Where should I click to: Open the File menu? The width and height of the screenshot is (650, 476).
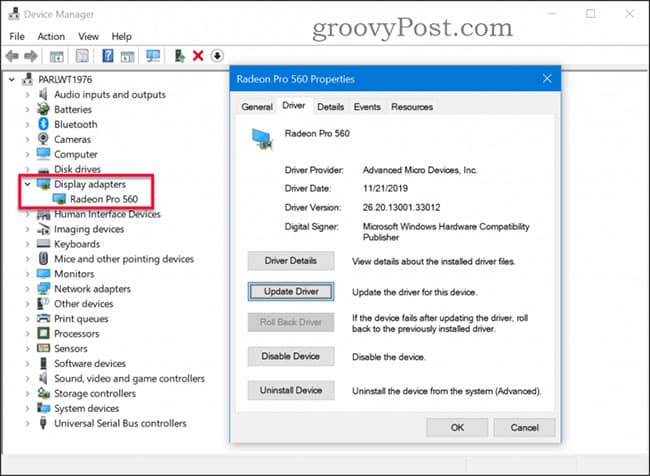tap(17, 36)
